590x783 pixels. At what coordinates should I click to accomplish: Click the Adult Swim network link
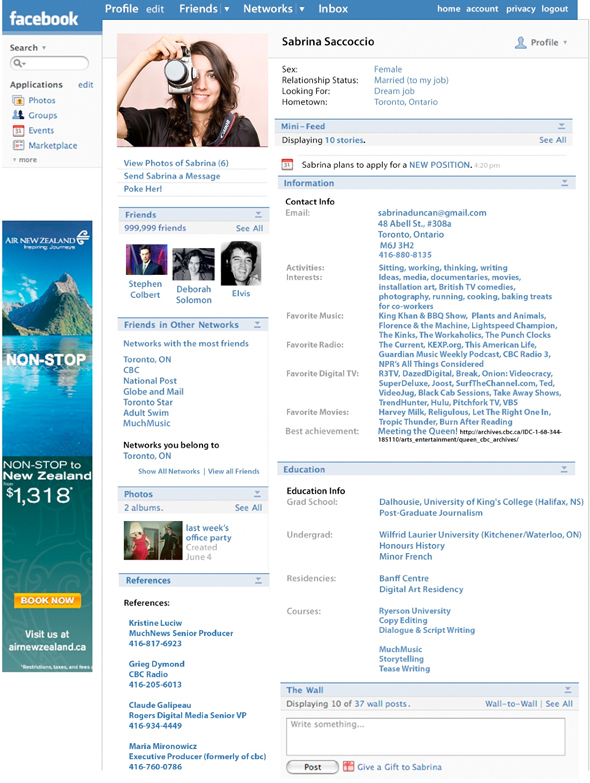tap(146, 413)
